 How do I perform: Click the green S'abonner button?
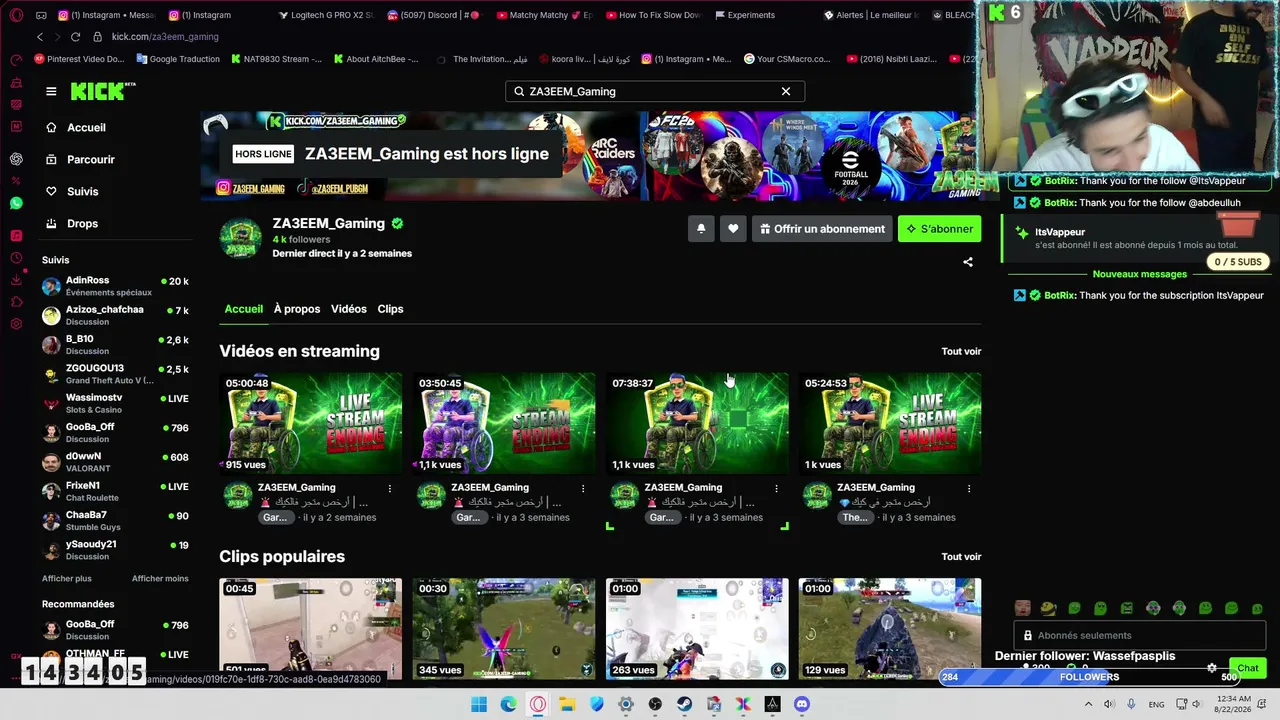[x=939, y=229]
